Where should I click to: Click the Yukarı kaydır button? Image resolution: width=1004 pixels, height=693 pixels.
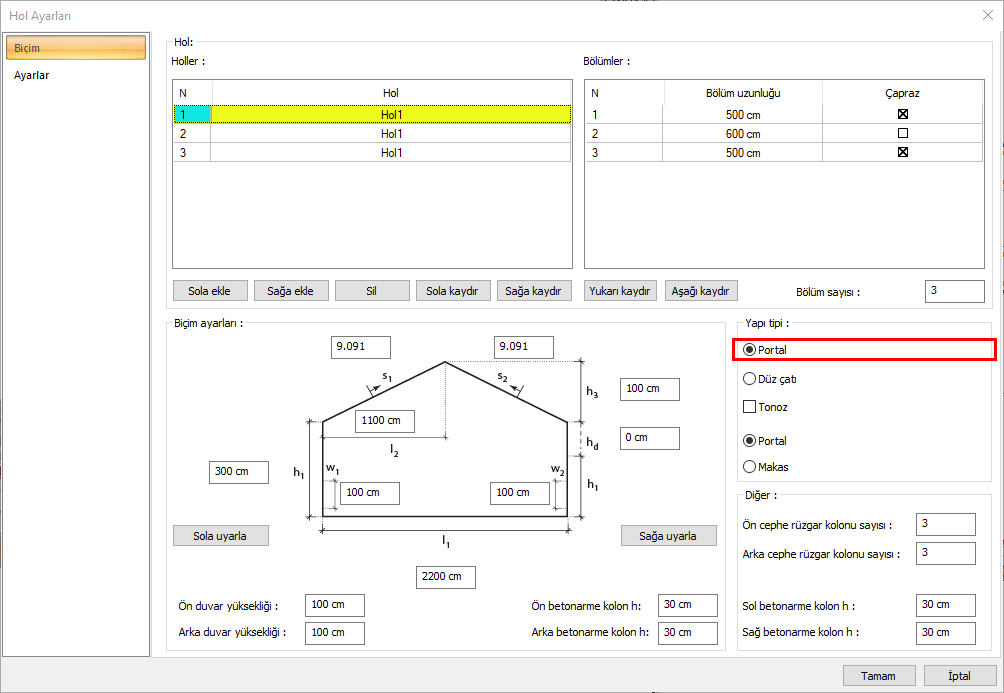click(621, 291)
